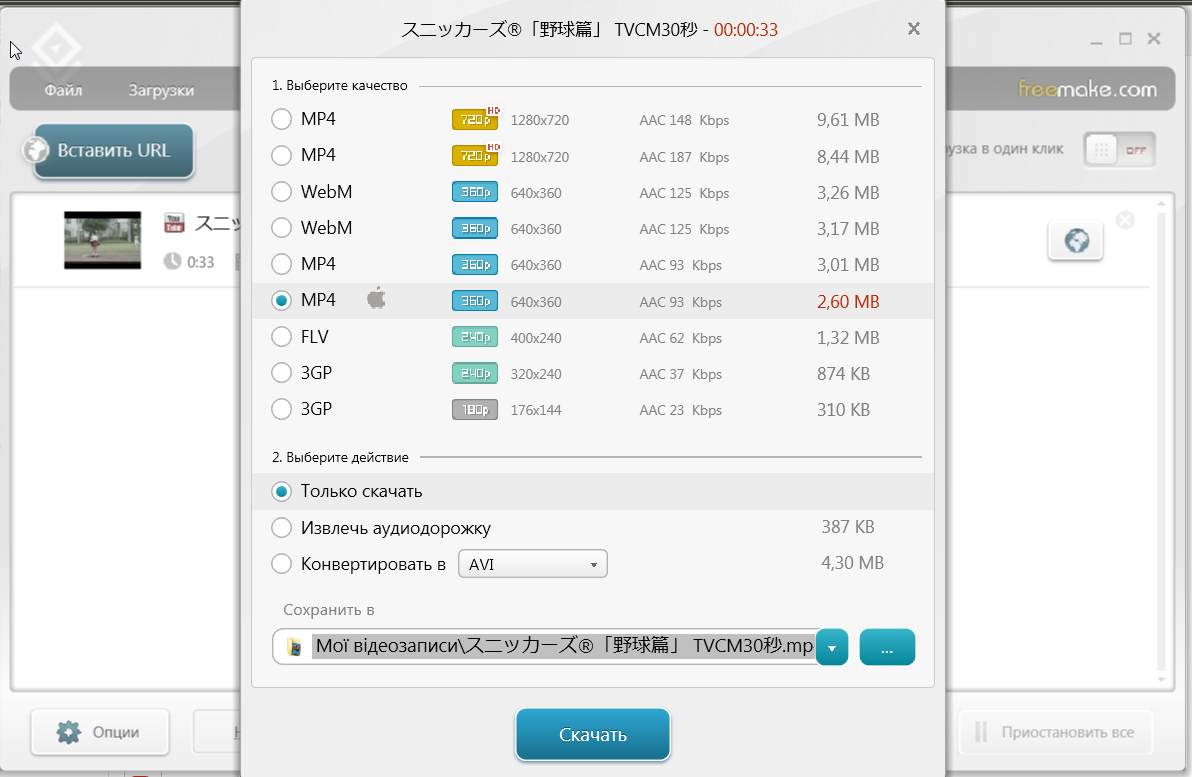
Task: Click the 240p badge in the FLV row
Action: (475, 337)
